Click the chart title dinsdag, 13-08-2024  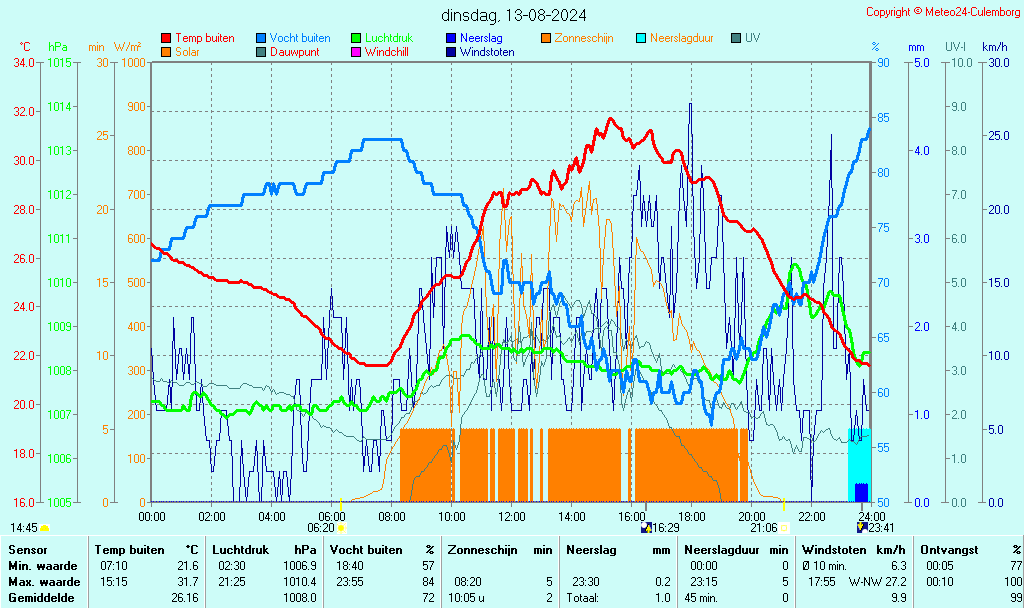pyautogui.click(x=515, y=15)
